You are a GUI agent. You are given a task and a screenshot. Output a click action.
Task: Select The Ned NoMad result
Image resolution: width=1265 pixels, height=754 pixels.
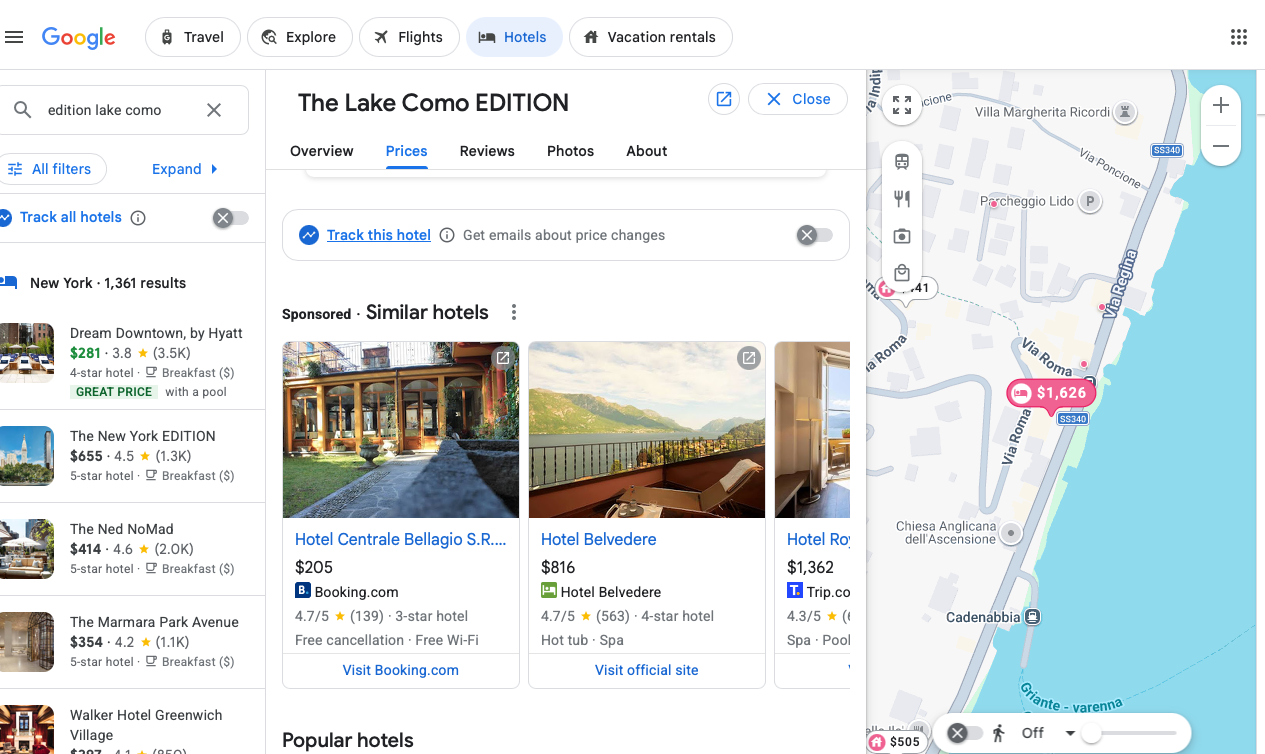coord(132,548)
